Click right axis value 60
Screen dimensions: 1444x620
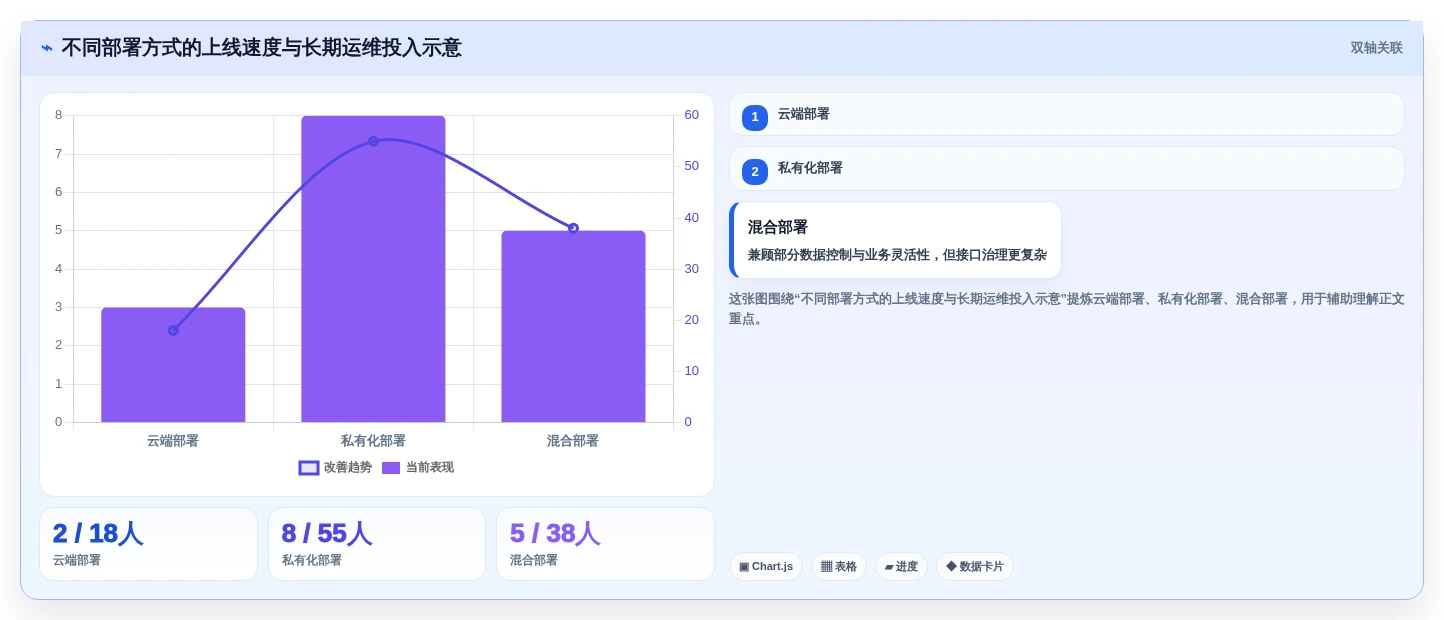tap(691, 115)
